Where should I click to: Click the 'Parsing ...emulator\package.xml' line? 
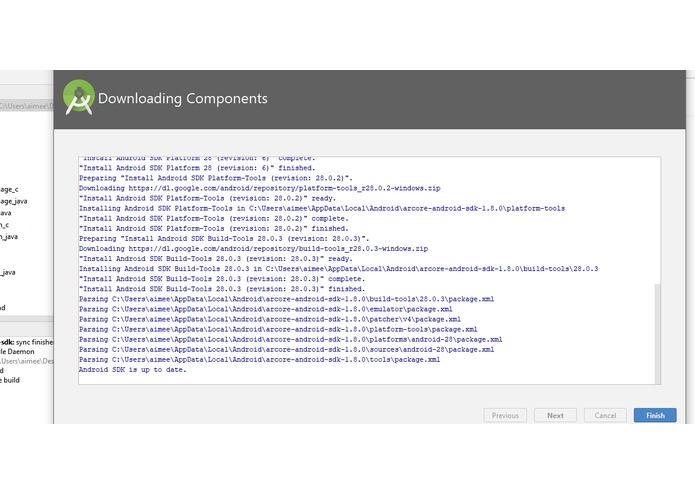(266, 309)
